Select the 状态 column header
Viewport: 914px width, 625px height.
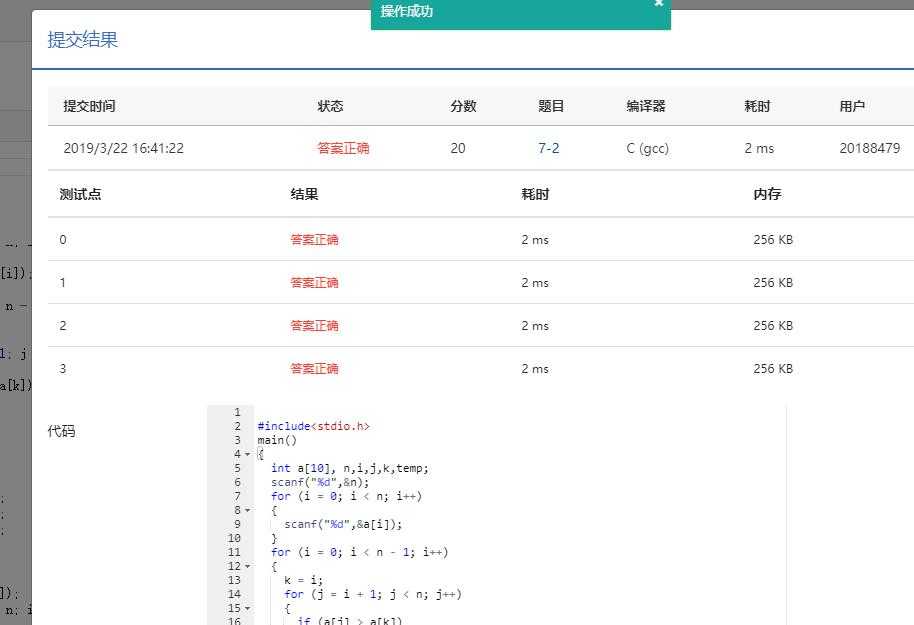tap(331, 106)
